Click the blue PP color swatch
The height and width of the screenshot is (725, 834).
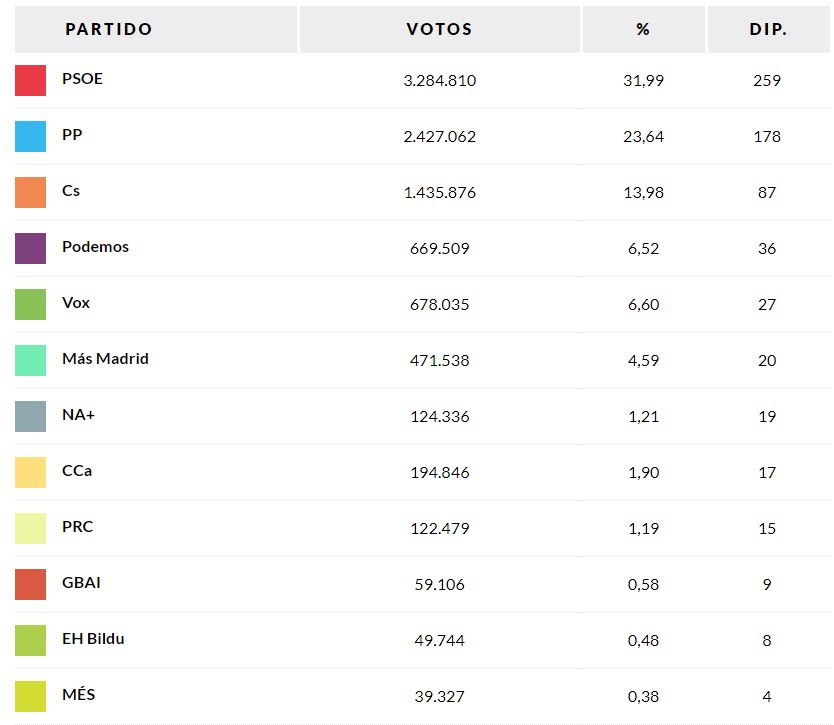[x=30, y=136]
